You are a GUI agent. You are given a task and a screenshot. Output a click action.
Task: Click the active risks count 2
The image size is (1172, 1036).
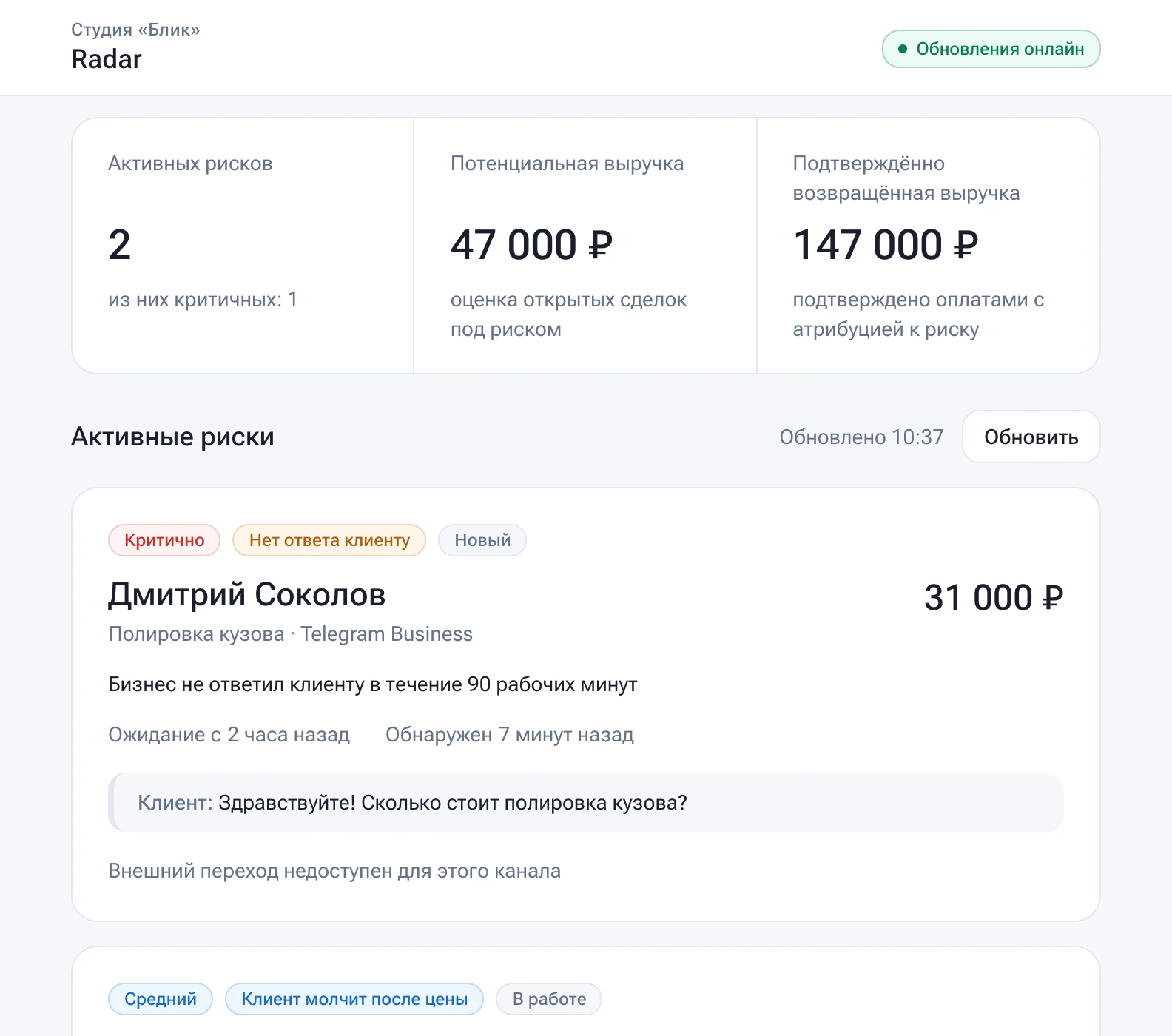[x=120, y=245]
